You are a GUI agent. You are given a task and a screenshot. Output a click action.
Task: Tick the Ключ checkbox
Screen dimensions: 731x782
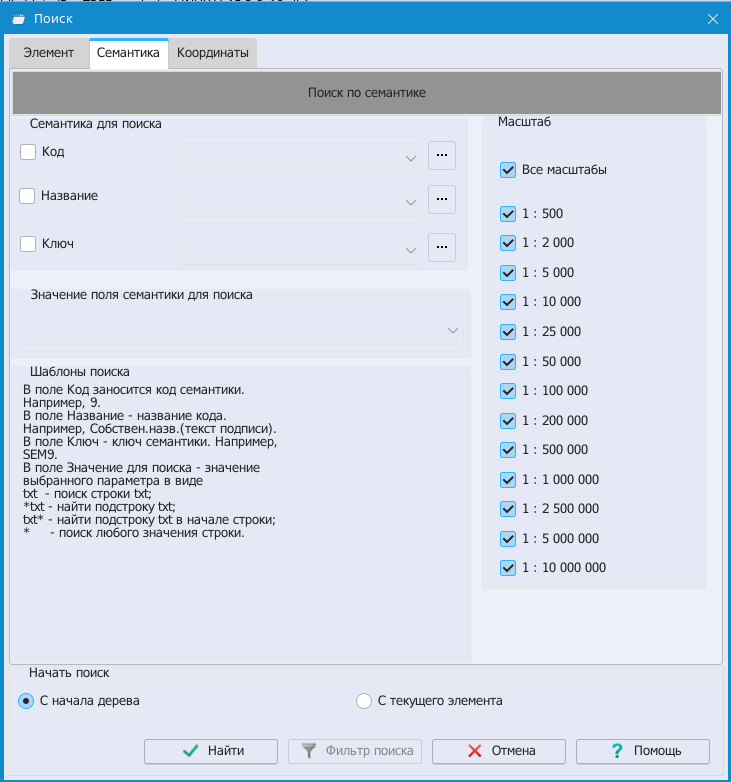pos(28,243)
